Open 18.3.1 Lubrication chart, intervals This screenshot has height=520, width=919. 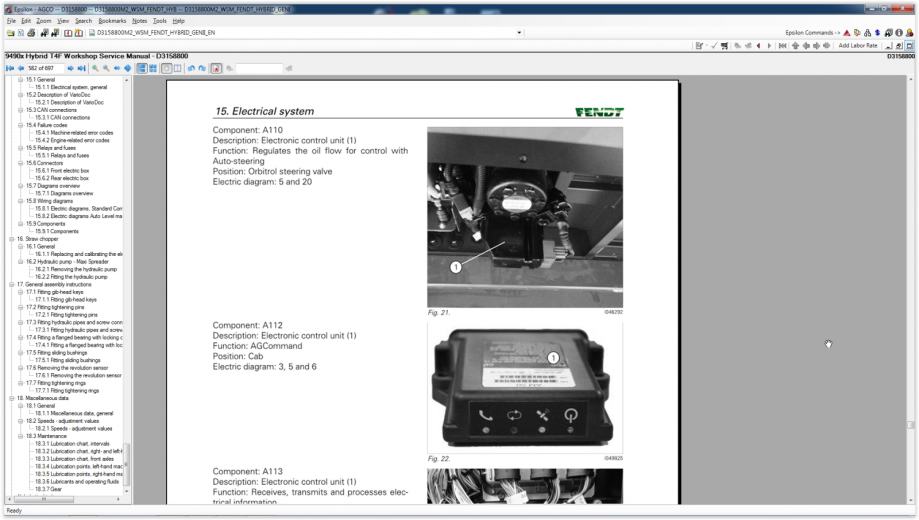72,444
